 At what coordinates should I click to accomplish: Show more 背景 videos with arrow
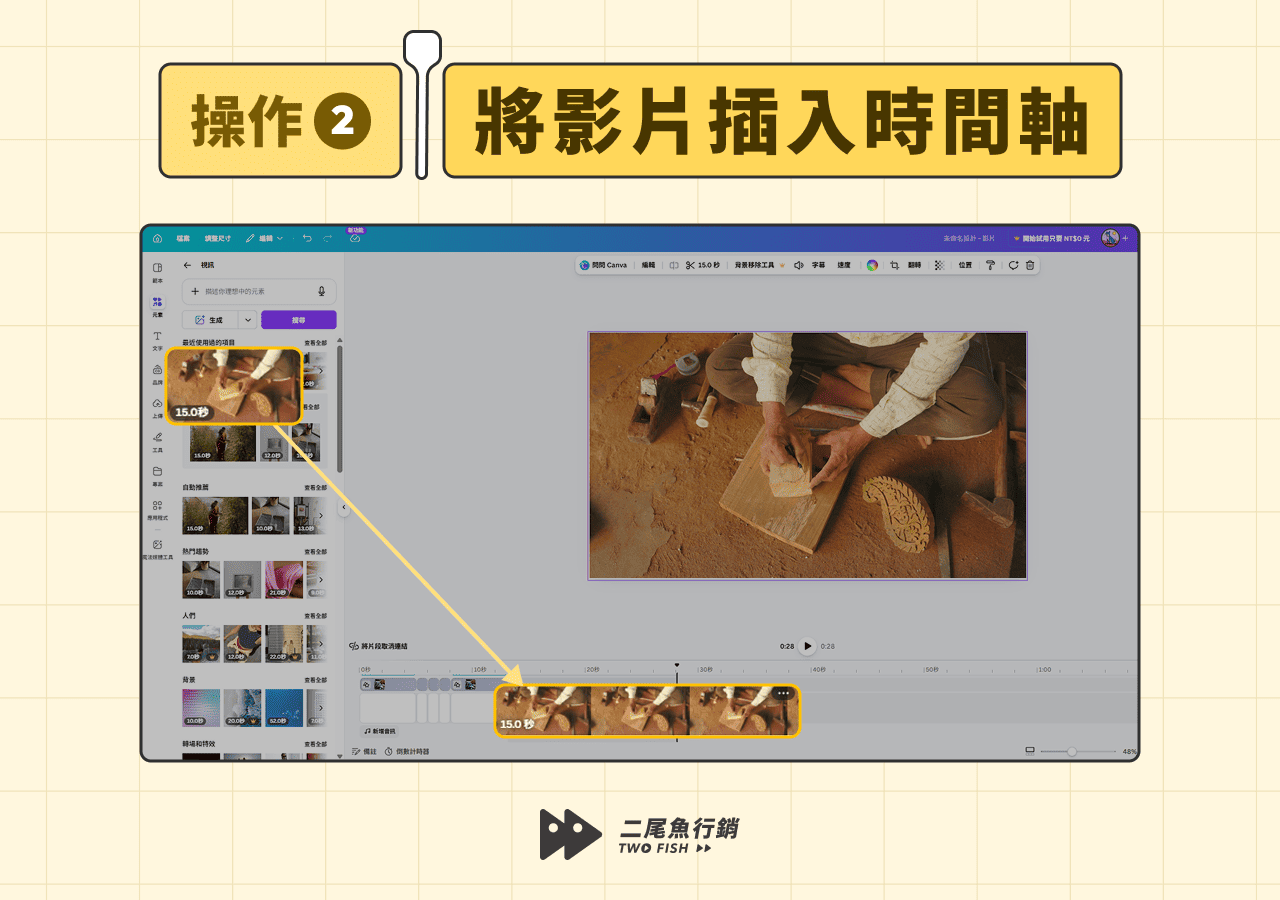click(x=321, y=708)
